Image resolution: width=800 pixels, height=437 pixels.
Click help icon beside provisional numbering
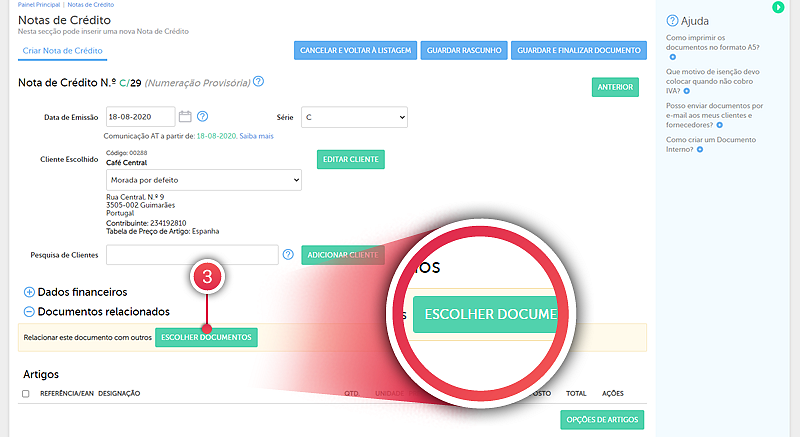tap(258, 82)
